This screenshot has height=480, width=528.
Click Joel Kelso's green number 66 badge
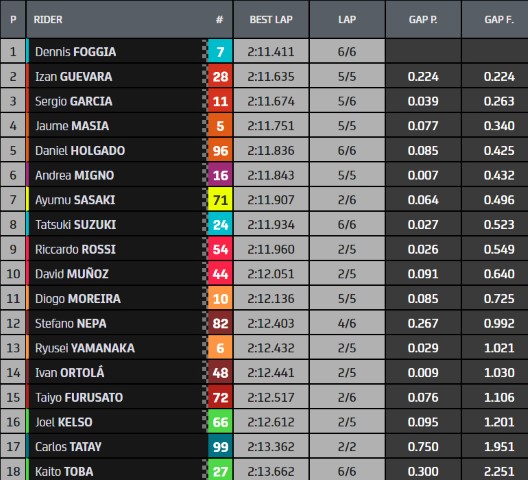(x=220, y=422)
